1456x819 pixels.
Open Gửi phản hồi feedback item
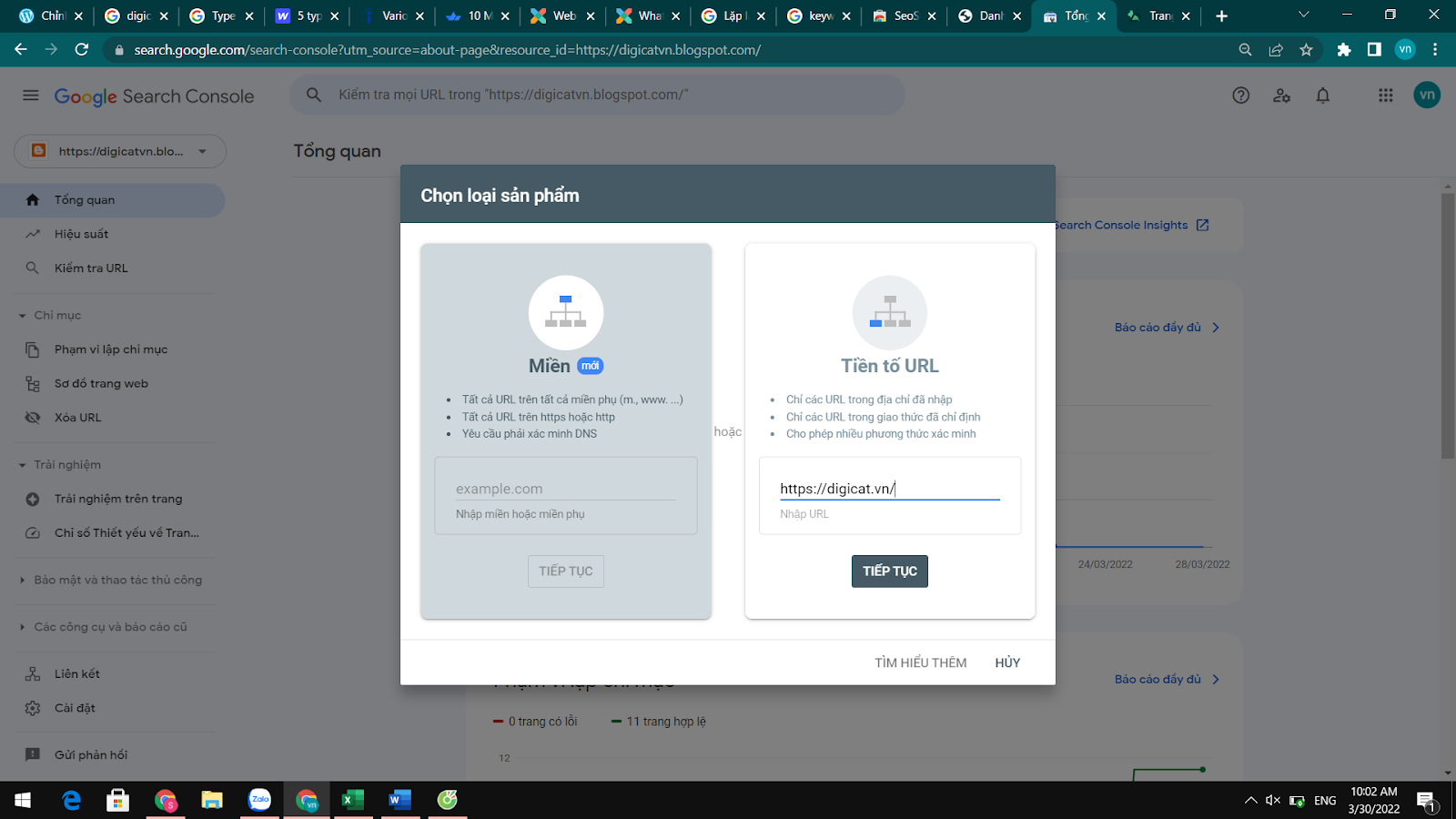112,755
